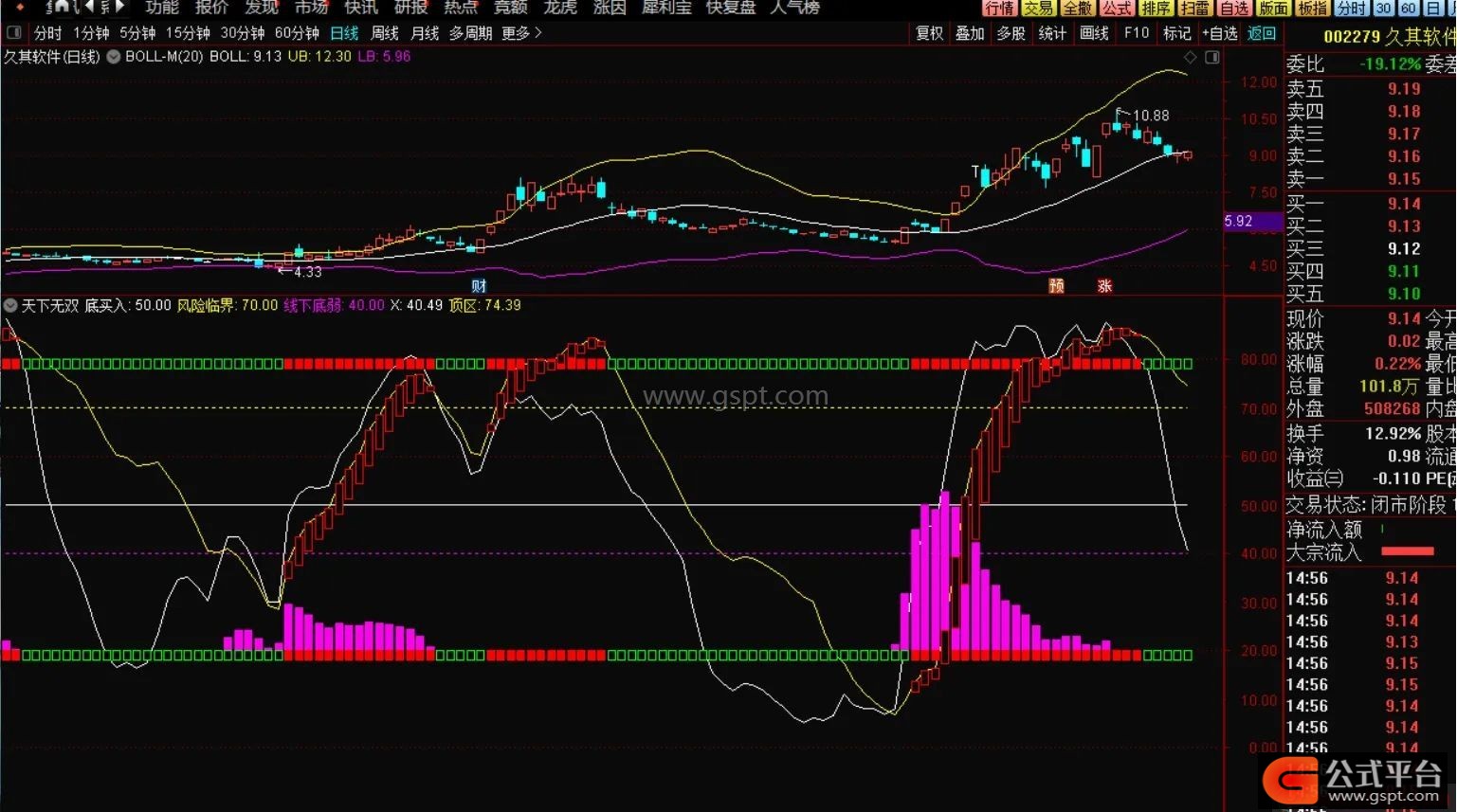
Task: Switch to 月线 monthly period
Action: click(425, 33)
